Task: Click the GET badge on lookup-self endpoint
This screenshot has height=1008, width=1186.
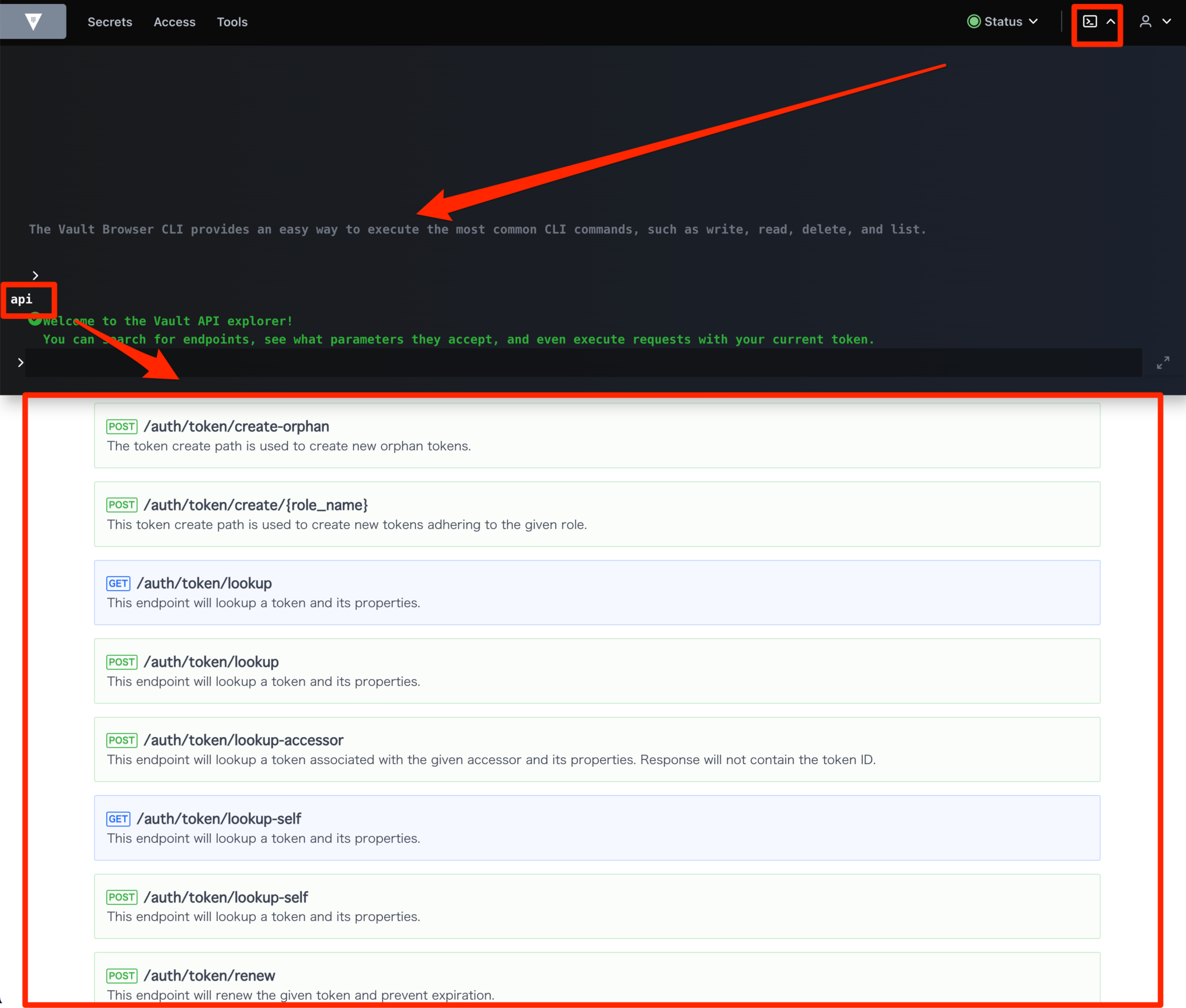Action: click(118, 819)
